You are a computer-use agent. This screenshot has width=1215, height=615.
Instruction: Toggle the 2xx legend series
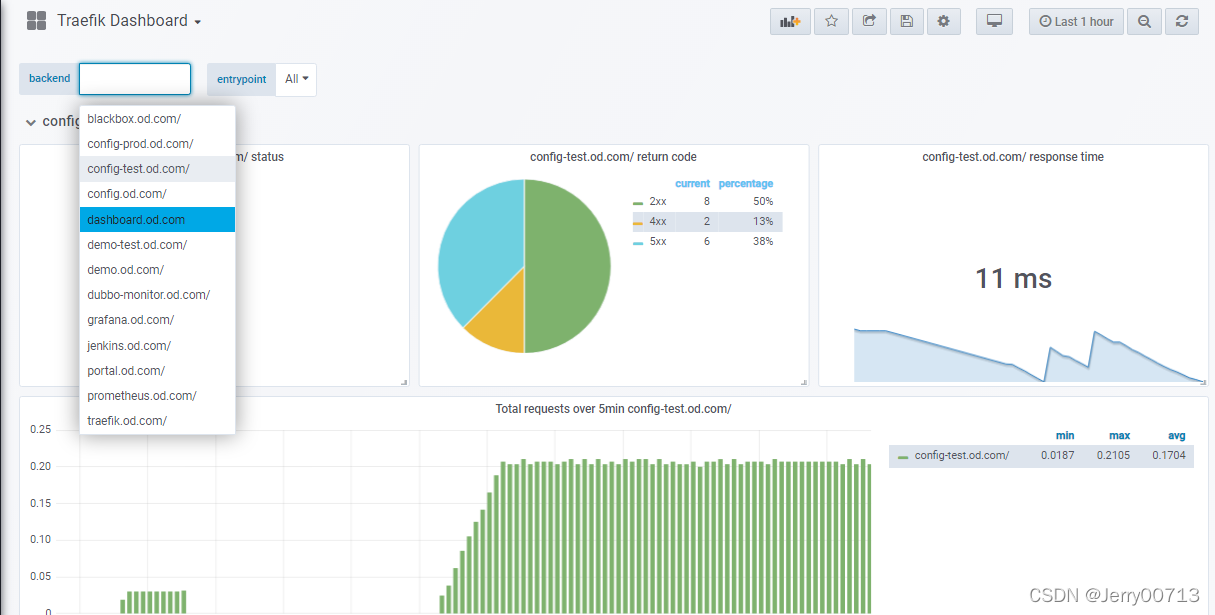tap(658, 202)
